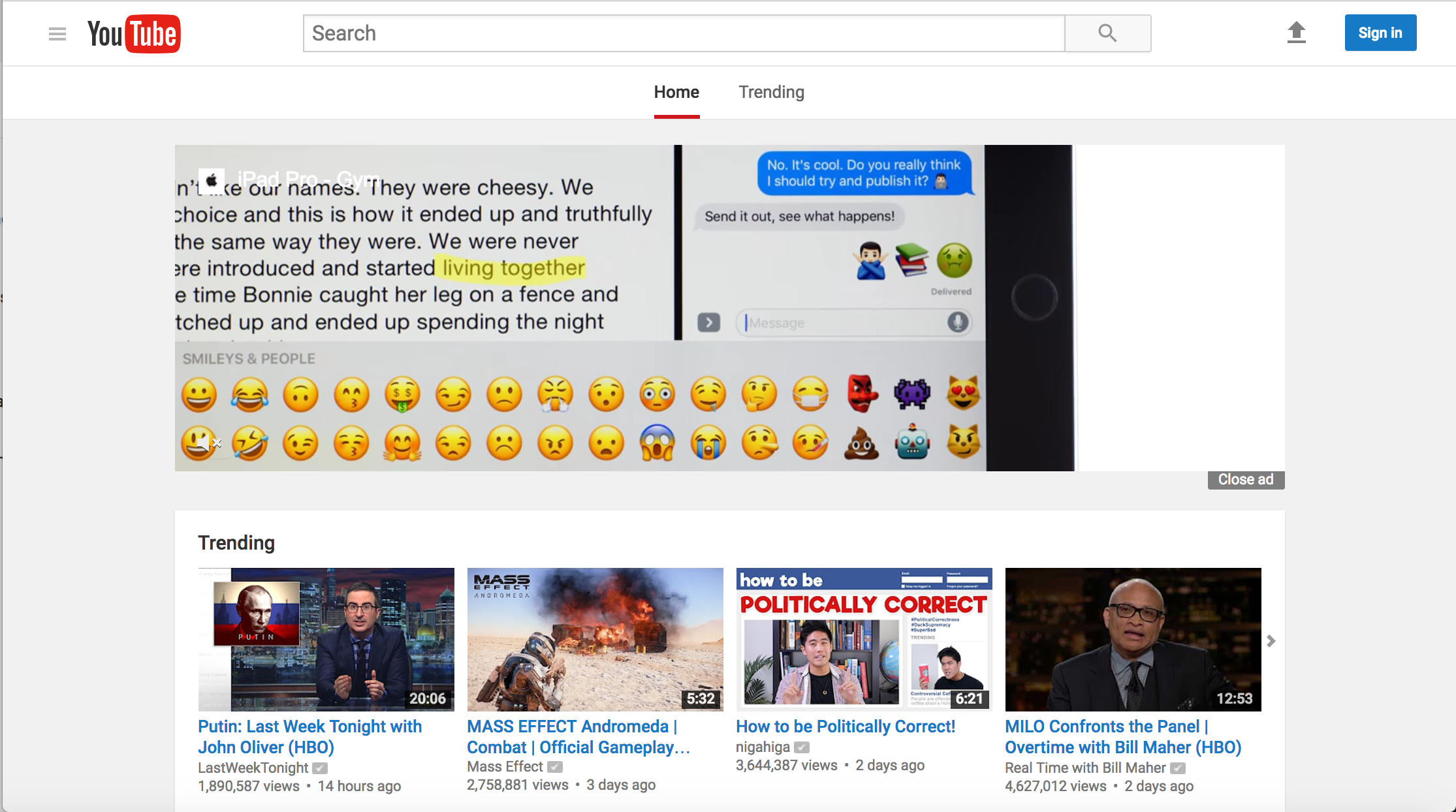Click the 20:06 duration badge
The height and width of the screenshot is (812, 1456).
coord(428,698)
